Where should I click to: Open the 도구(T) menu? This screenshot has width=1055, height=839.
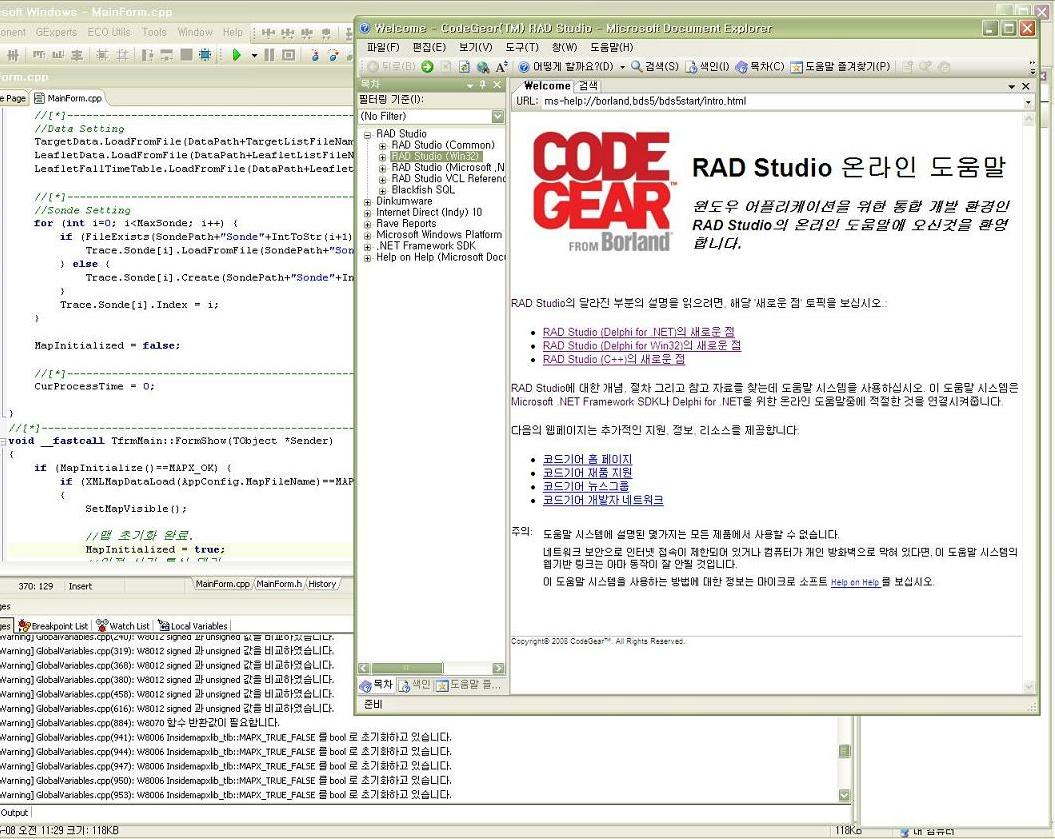tap(521, 47)
